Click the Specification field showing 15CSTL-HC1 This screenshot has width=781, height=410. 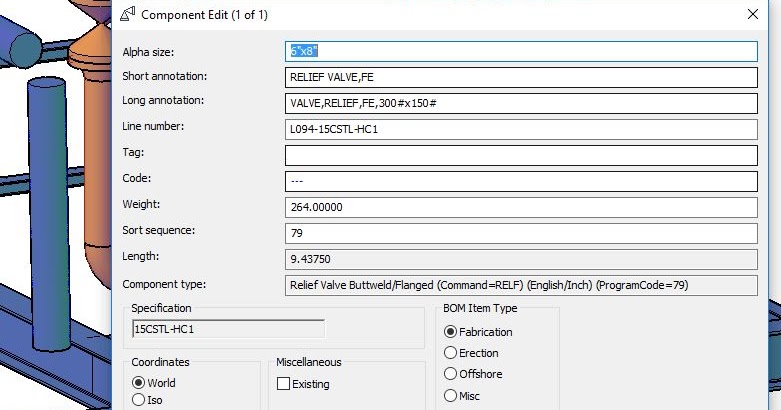(228, 329)
